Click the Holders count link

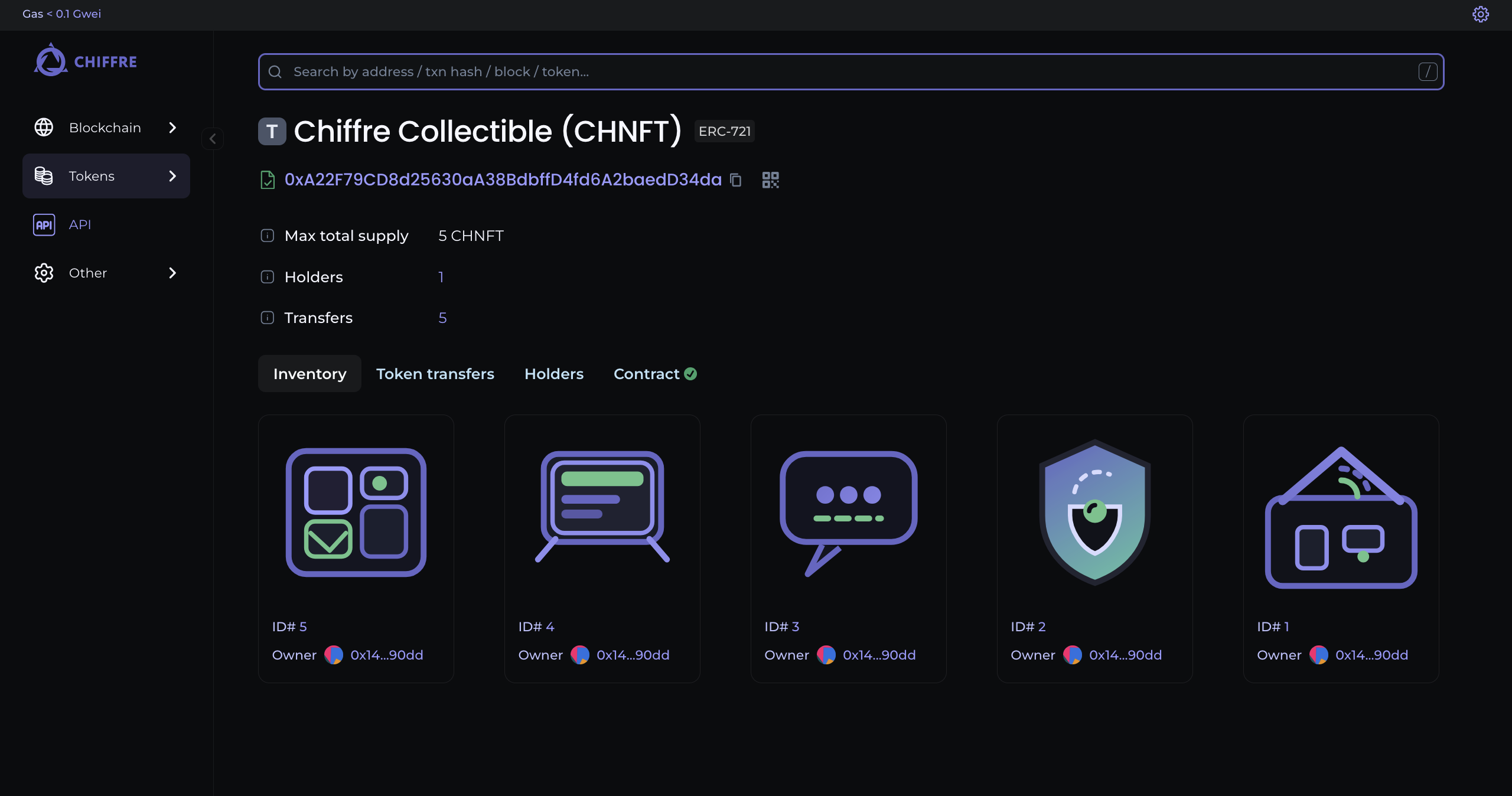[x=441, y=277]
